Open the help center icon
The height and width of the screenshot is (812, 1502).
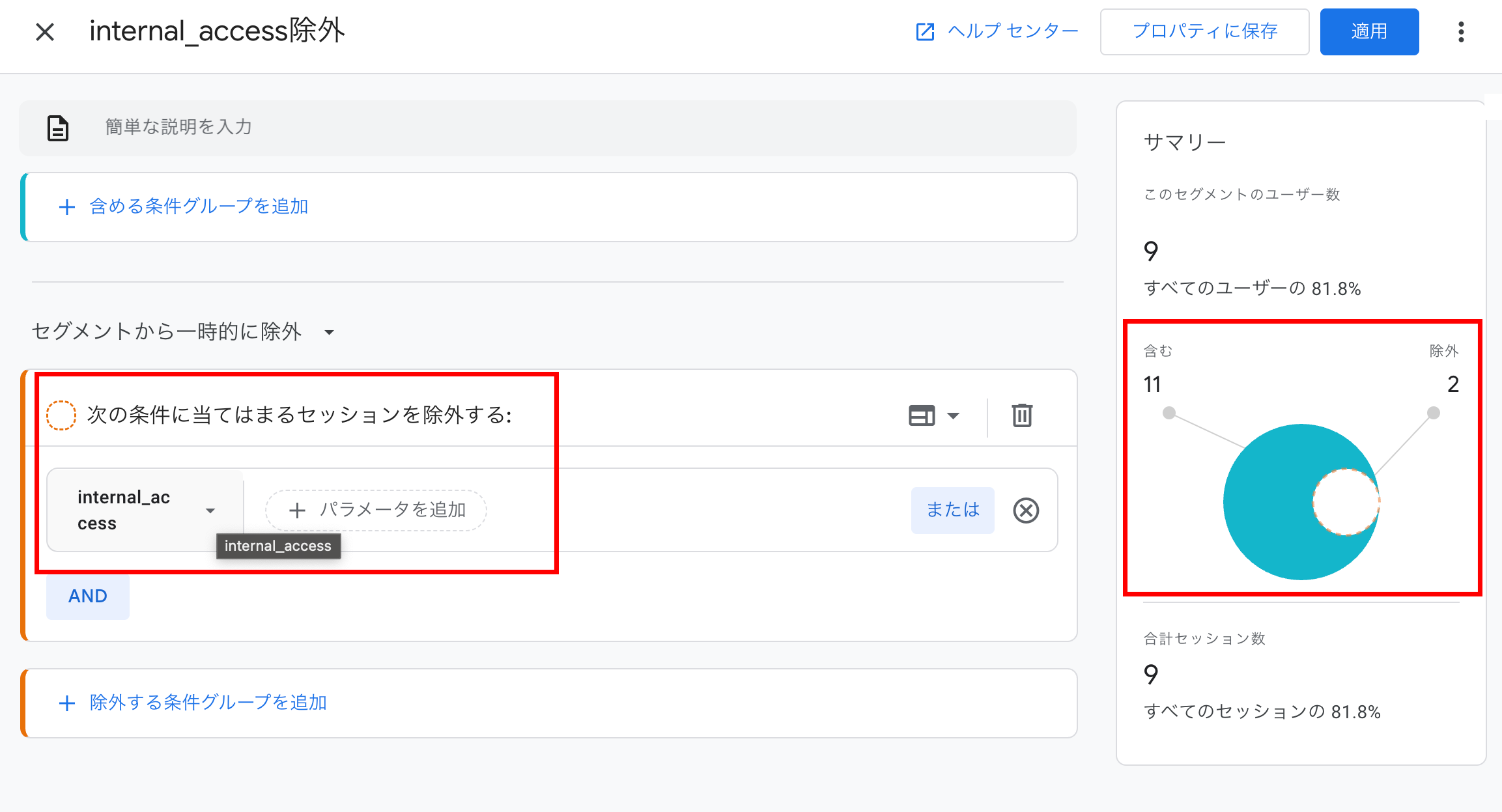coord(924,31)
